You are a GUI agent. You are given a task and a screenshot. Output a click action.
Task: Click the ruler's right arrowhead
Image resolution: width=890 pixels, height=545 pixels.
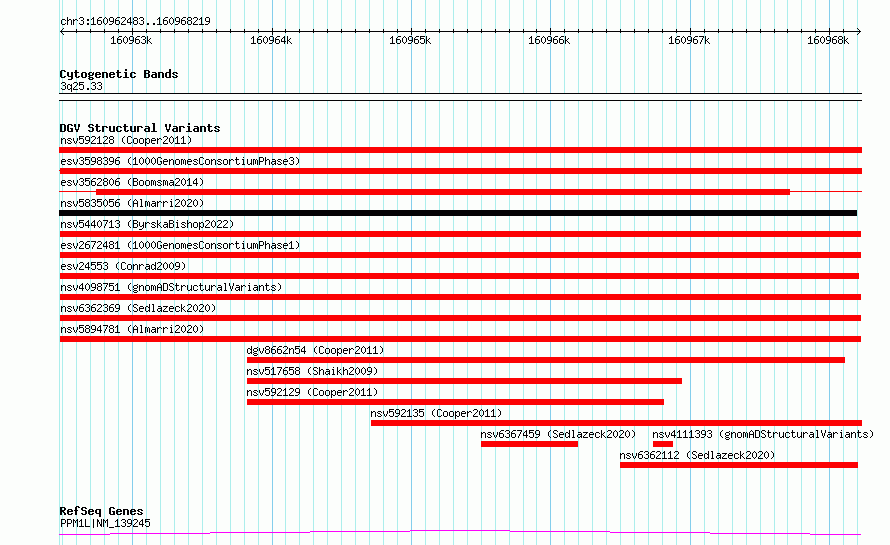click(x=859, y=31)
